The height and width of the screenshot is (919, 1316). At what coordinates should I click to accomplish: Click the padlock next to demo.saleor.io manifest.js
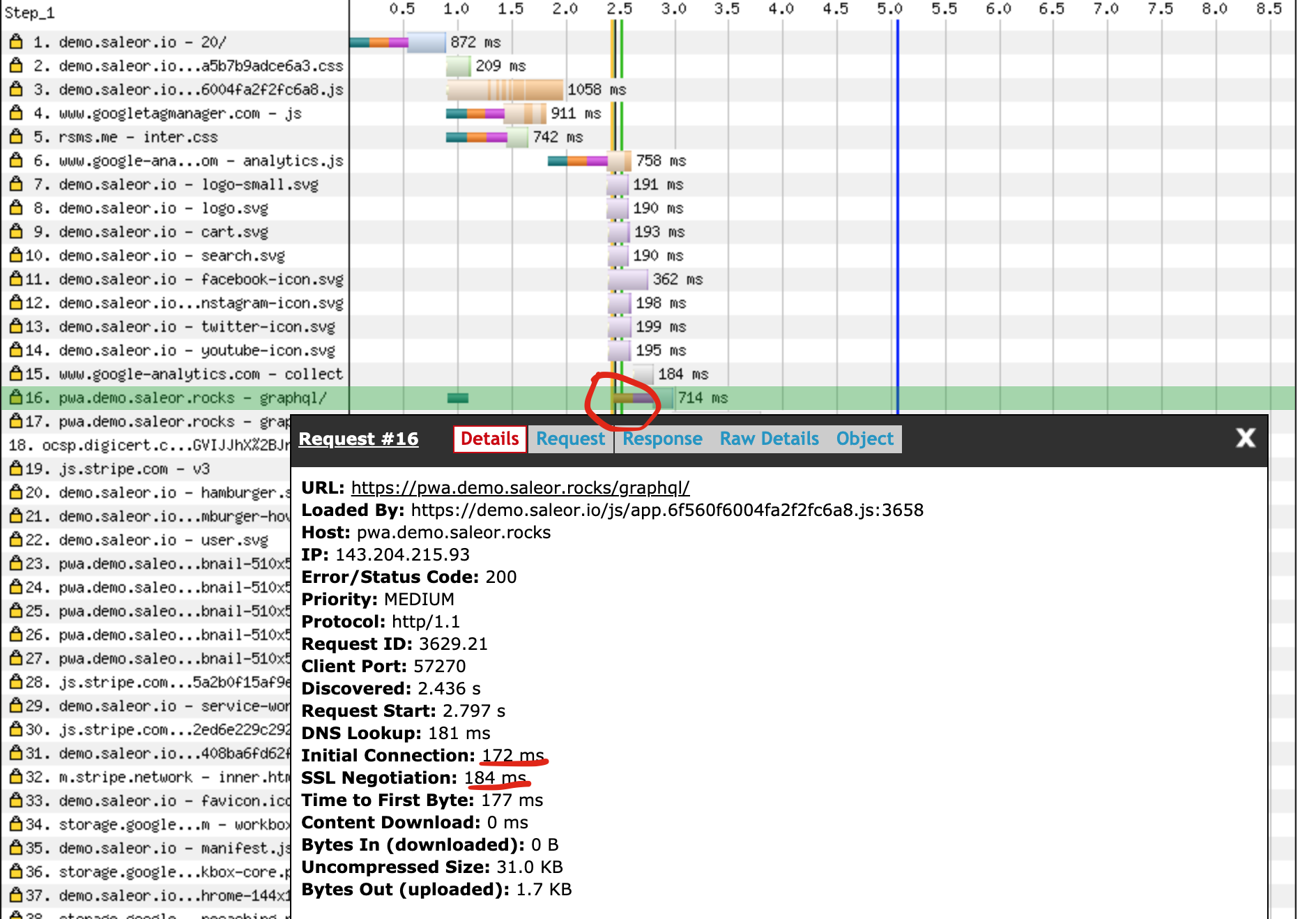click(15, 847)
